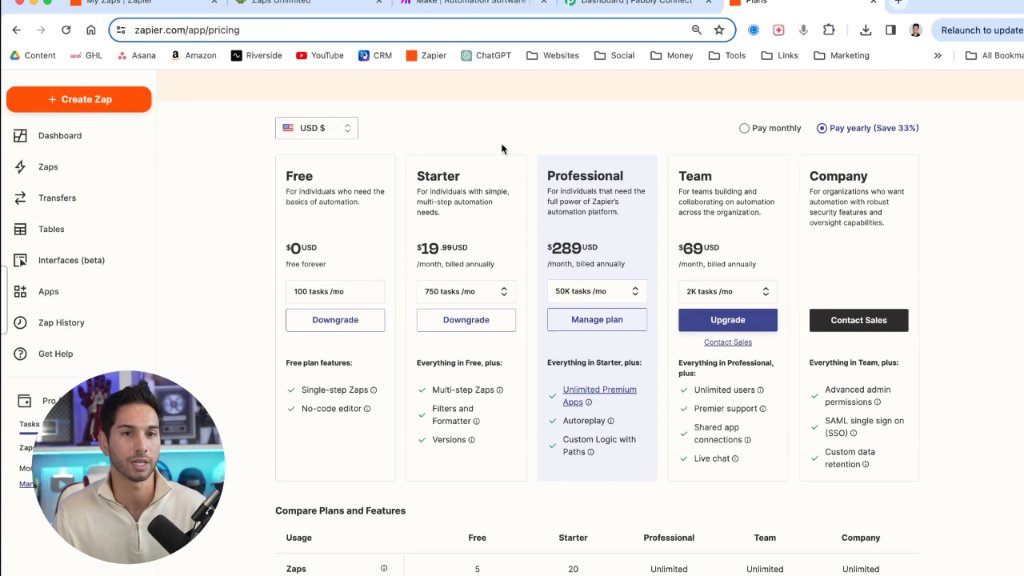Open the USD $ currency selector

(317, 128)
